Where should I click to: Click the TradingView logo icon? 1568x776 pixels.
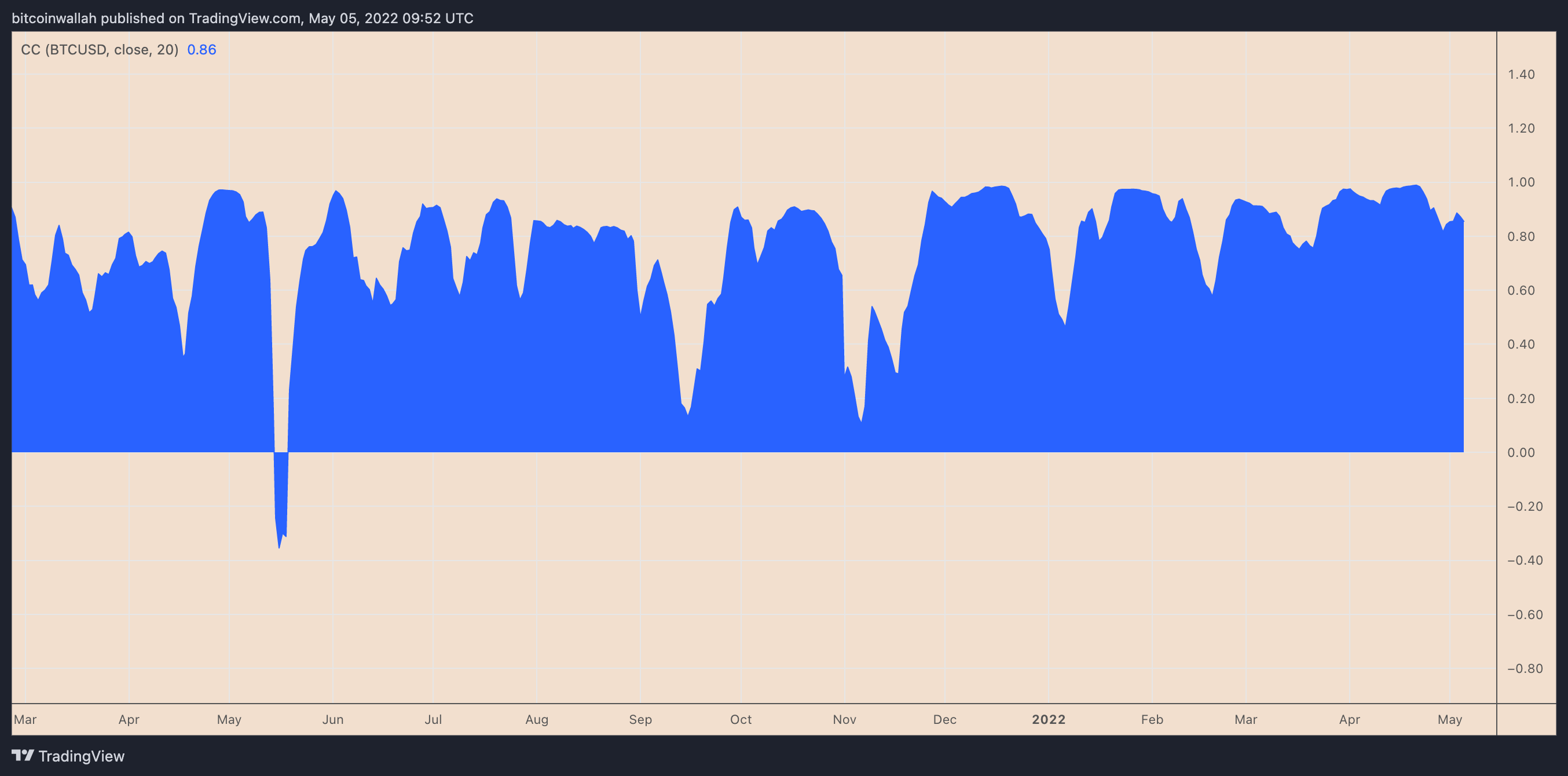click(x=23, y=755)
